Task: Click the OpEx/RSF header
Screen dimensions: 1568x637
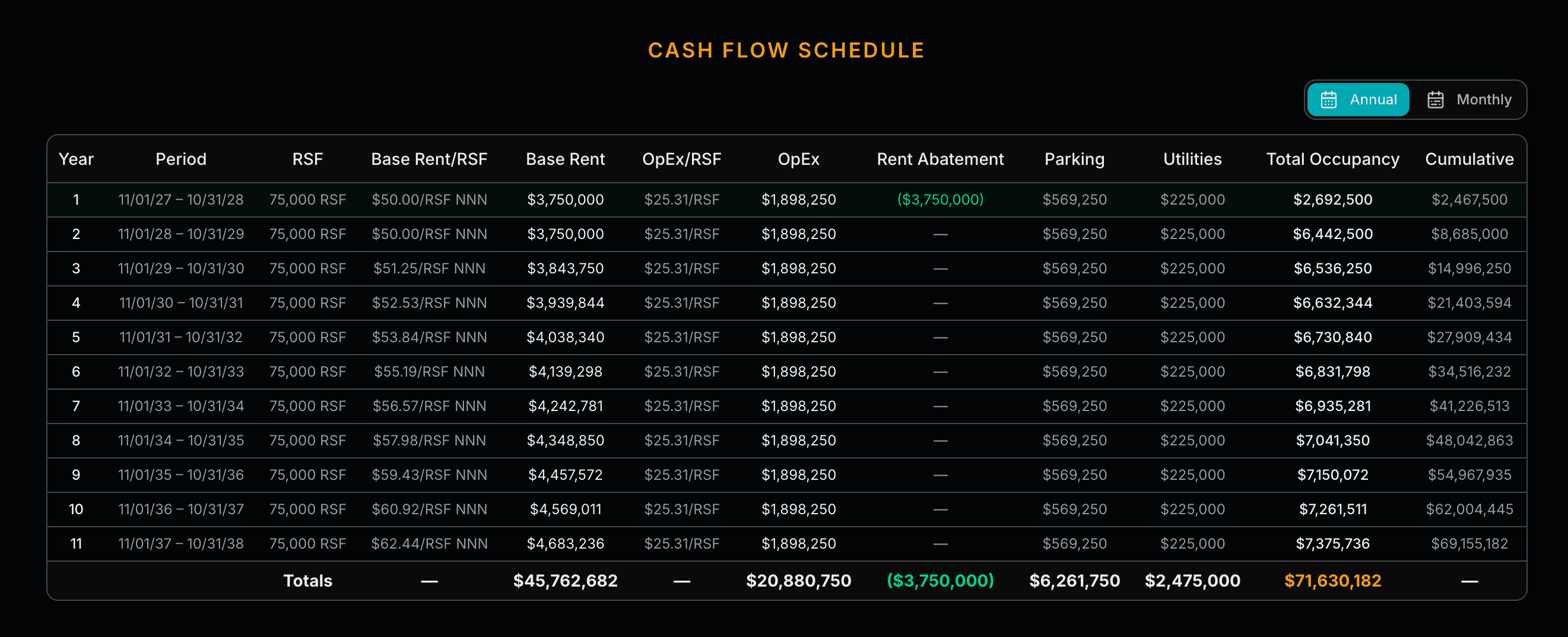Action: click(x=682, y=159)
